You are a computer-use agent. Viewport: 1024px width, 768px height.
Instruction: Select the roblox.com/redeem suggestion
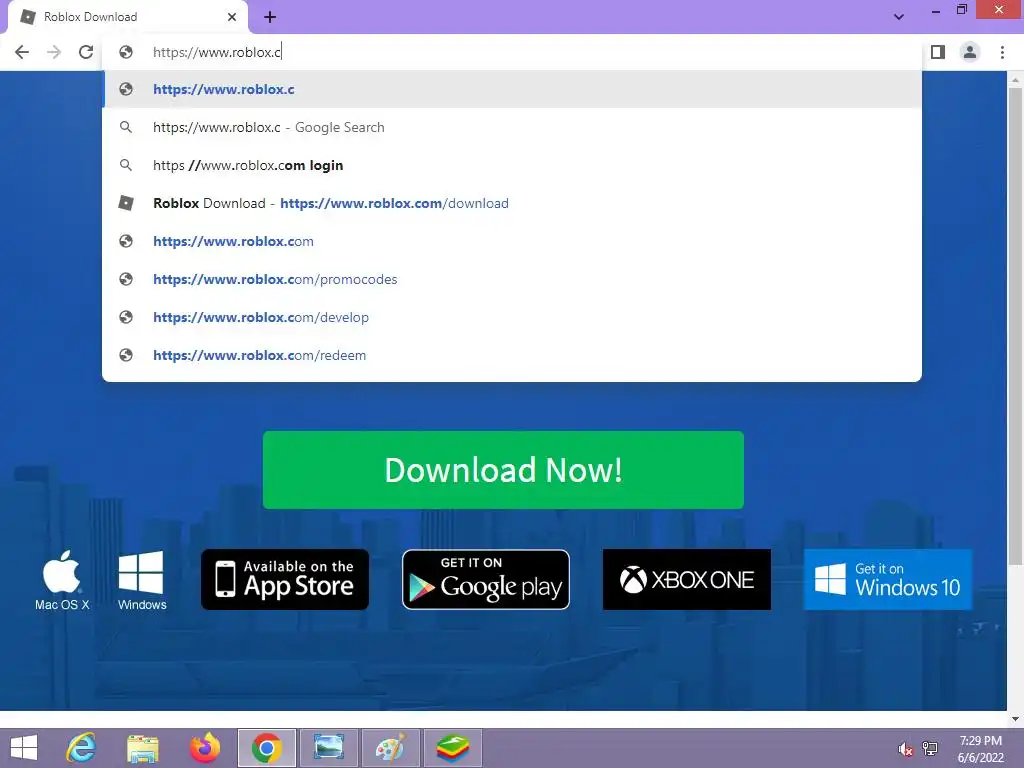click(x=512, y=355)
